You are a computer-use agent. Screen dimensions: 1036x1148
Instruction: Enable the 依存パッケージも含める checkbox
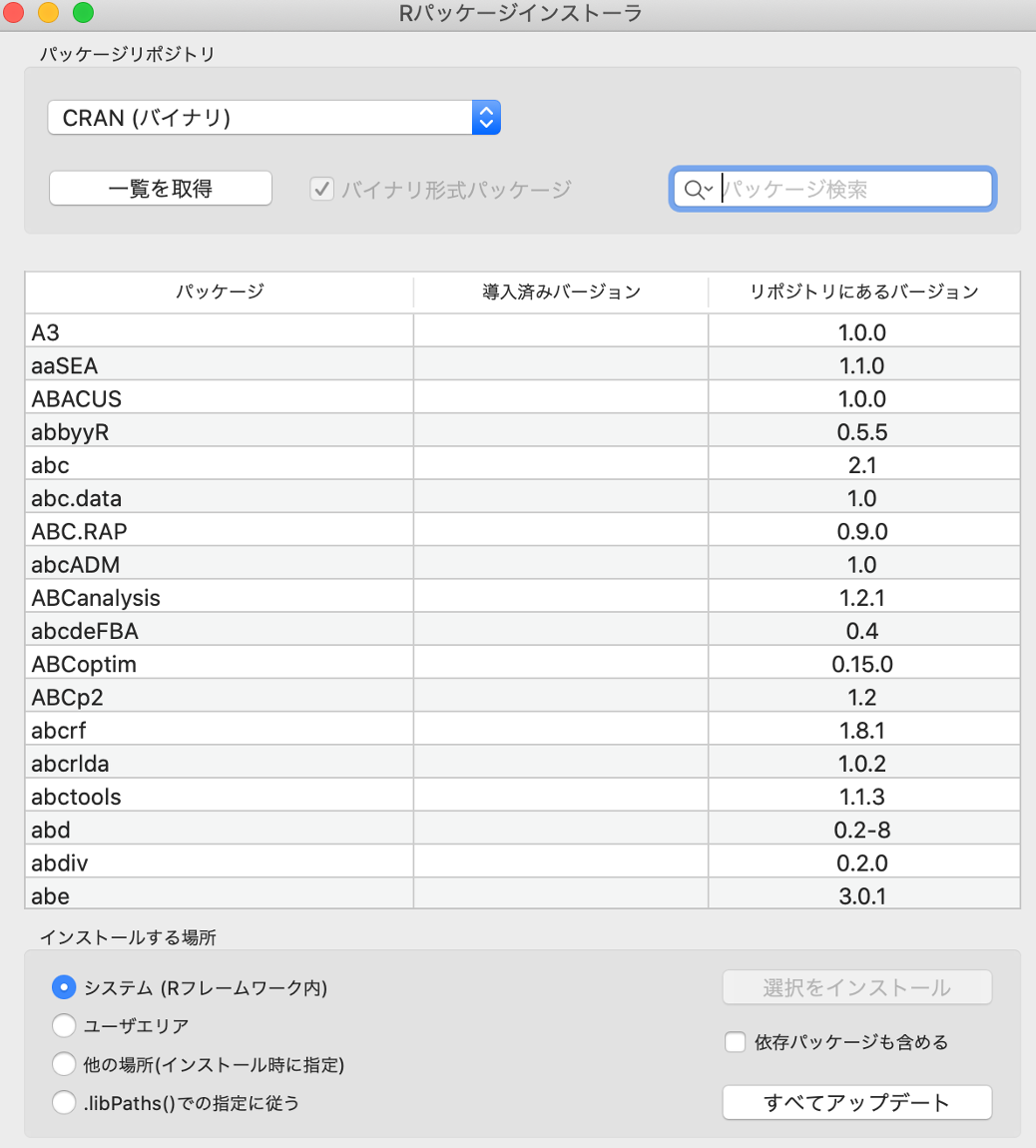tap(736, 1042)
